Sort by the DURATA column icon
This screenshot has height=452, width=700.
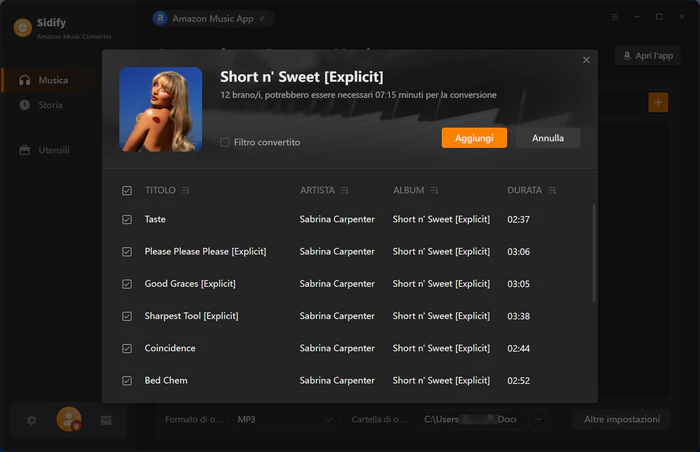pos(552,191)
